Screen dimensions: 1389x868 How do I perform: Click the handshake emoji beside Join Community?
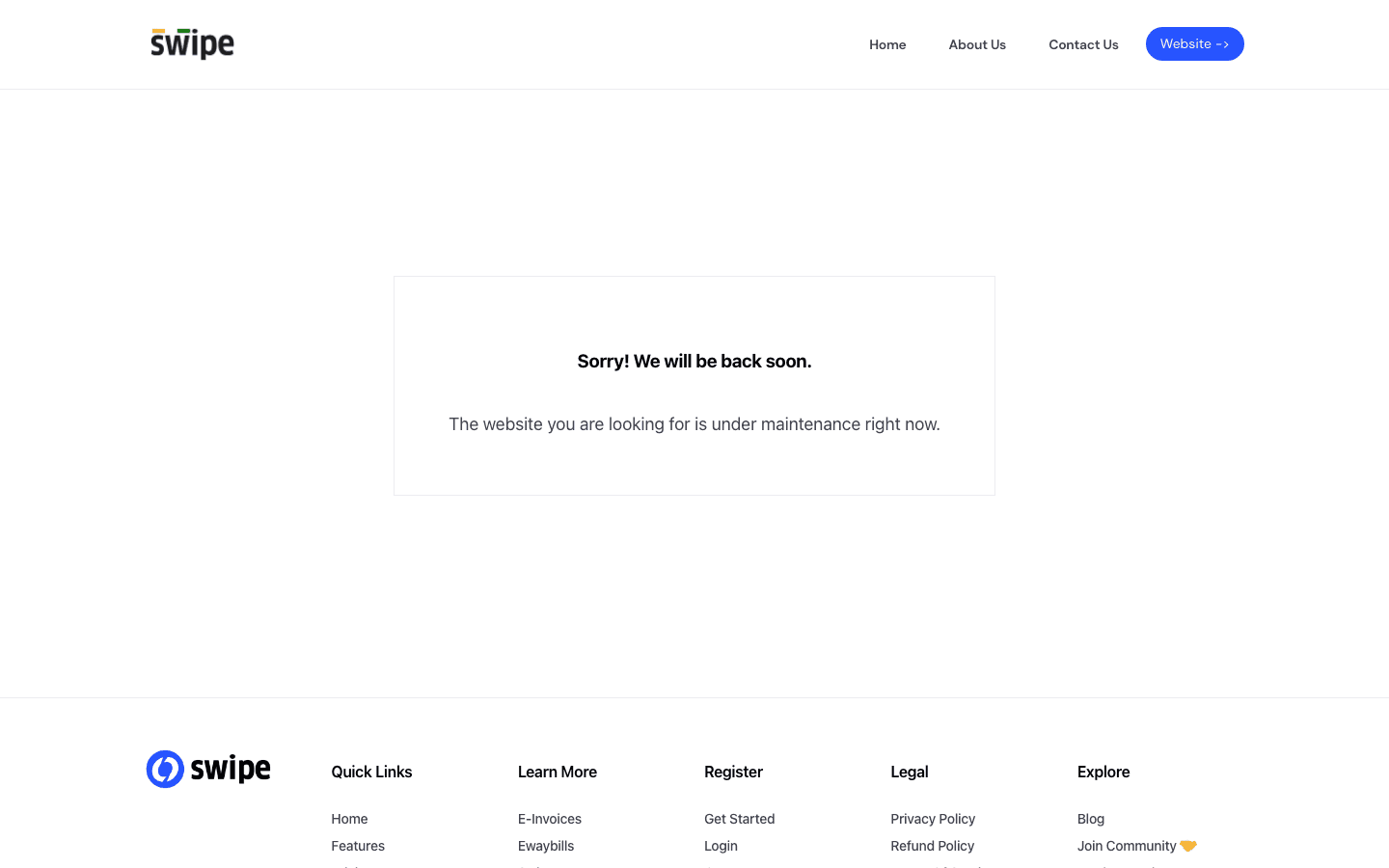click(x=1188, y=846)
